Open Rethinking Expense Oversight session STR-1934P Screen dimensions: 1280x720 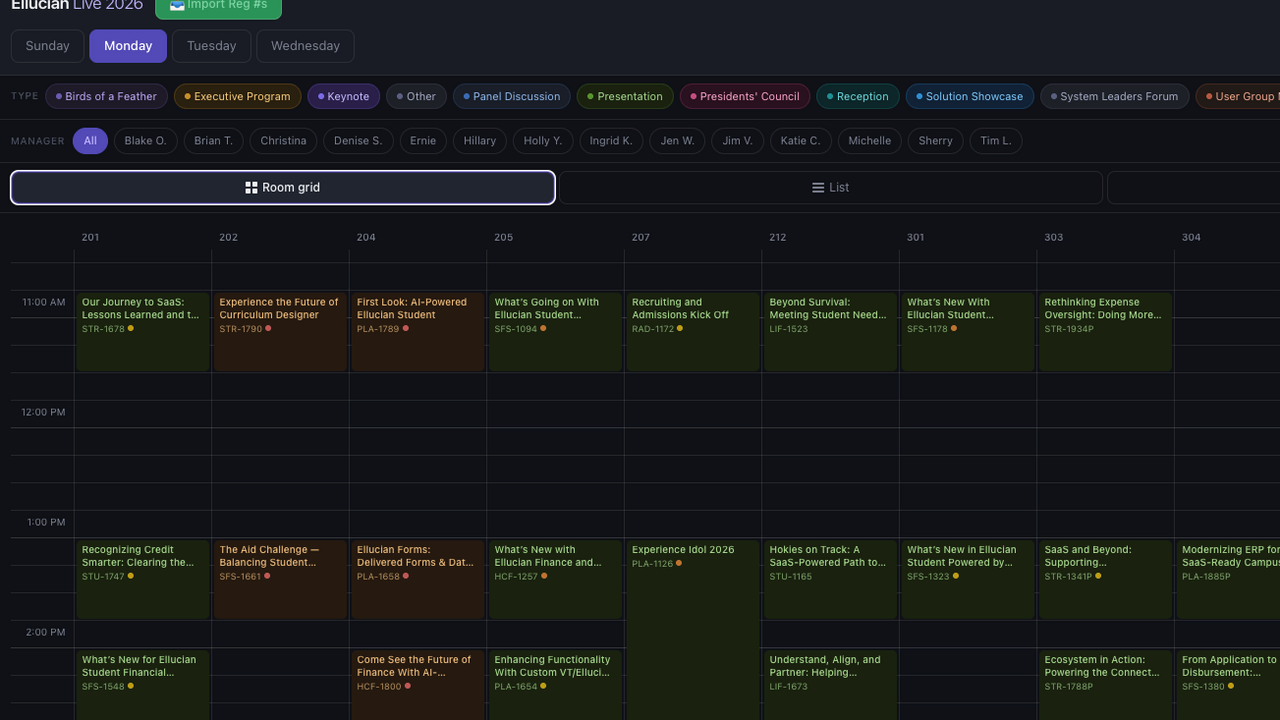pyautogui.click(x=1105, y=332)
